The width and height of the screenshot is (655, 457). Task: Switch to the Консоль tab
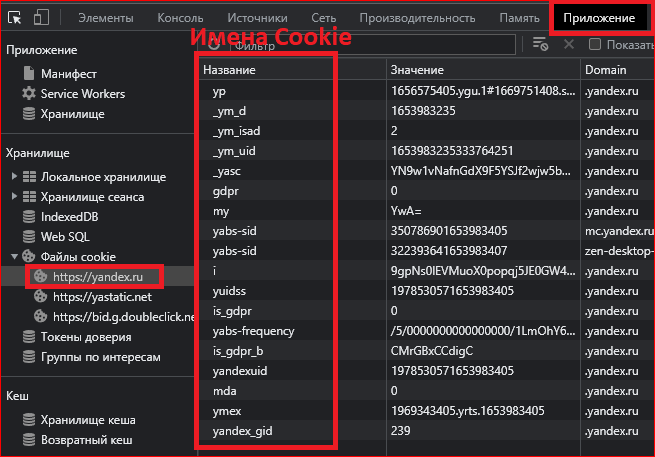coord(182,18)
